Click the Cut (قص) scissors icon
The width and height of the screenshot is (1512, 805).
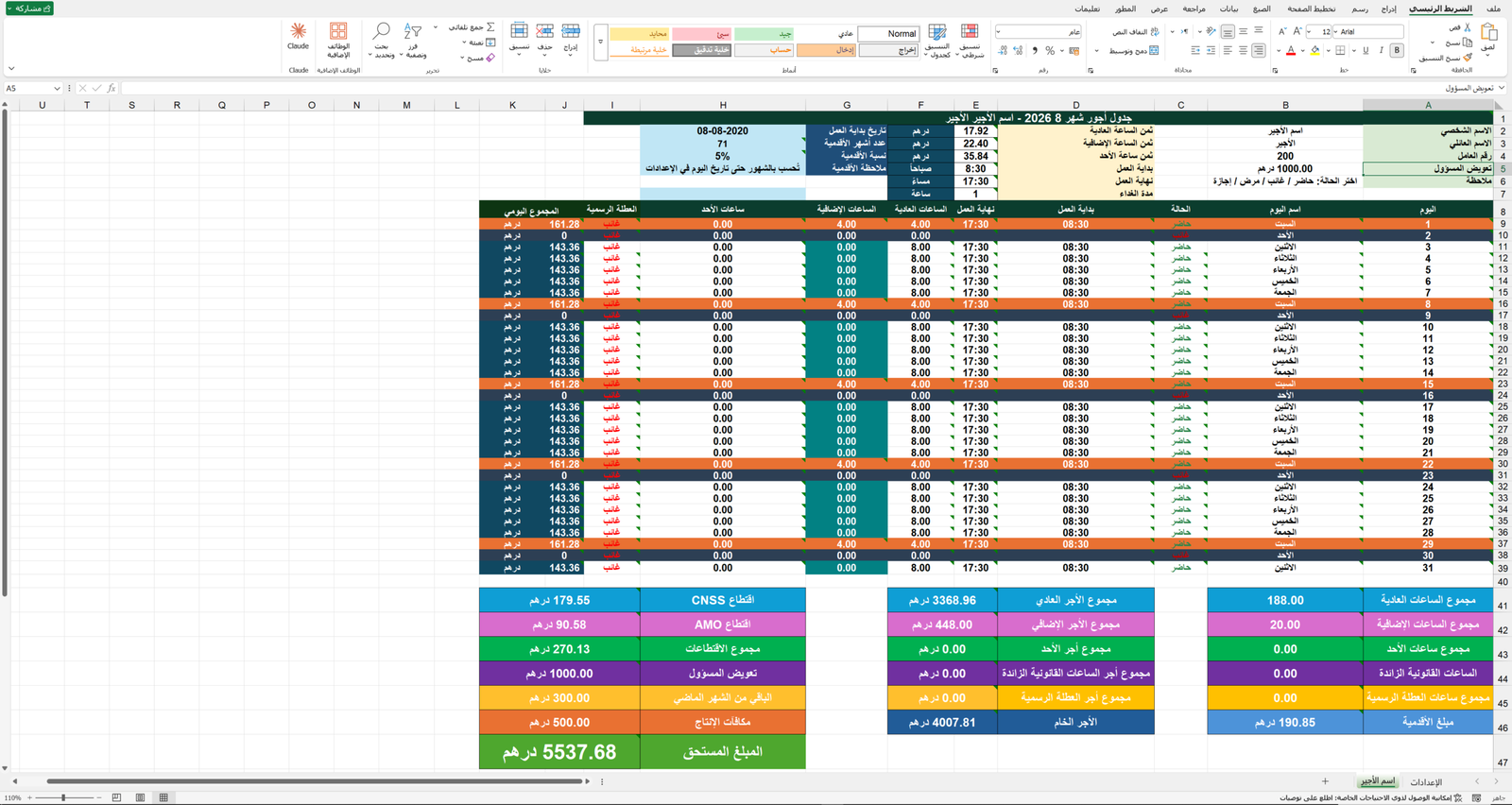(x=1467, y=27)
